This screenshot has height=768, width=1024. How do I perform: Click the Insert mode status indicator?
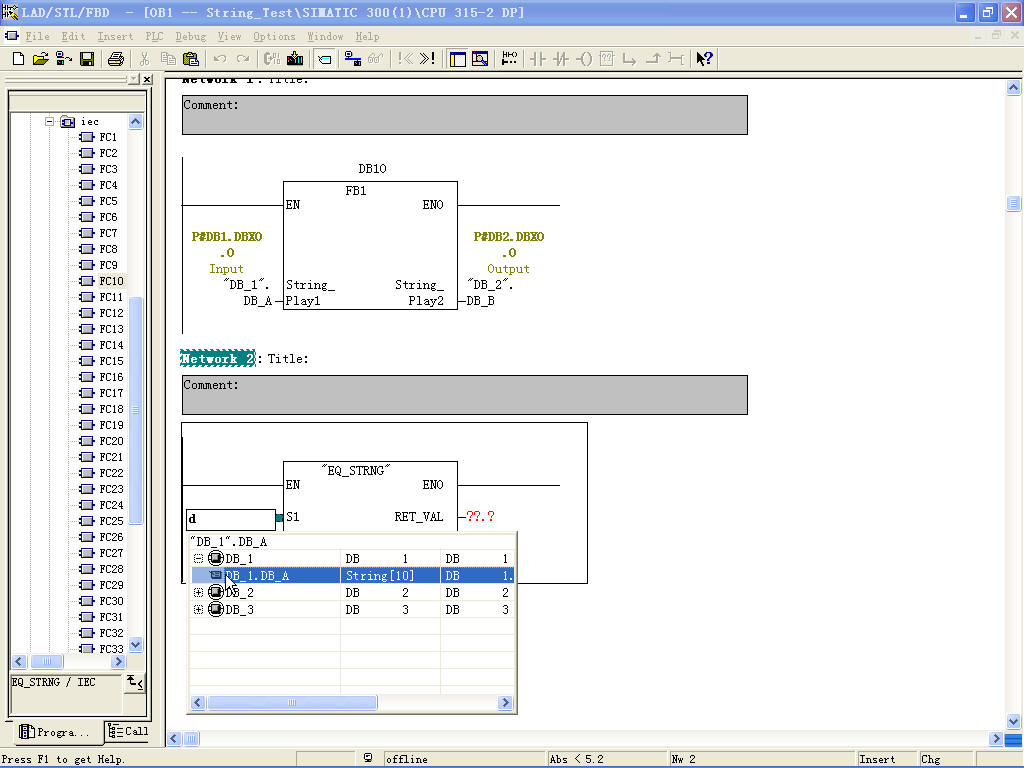pyautogui.click(x=886, y=759)
